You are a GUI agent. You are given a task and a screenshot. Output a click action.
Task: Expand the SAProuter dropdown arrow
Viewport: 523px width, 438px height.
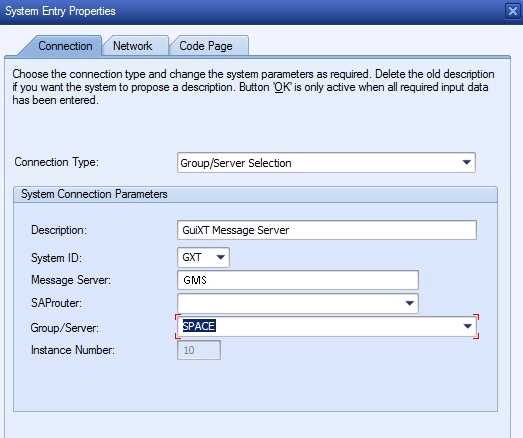pos(410,303)
